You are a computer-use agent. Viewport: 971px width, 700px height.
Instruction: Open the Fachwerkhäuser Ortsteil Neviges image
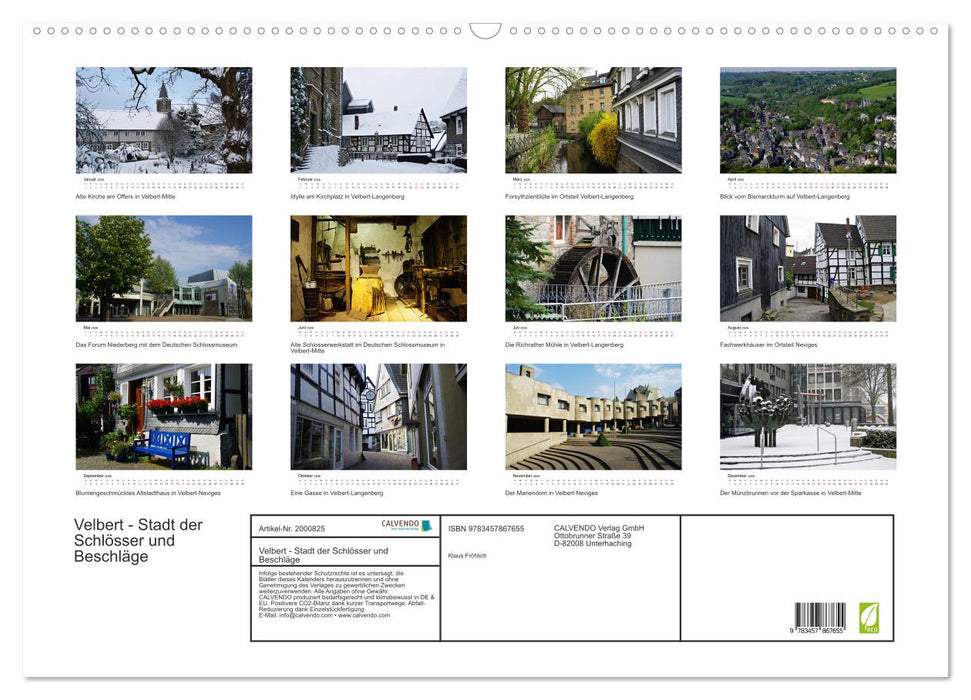[x=808, y=270]
